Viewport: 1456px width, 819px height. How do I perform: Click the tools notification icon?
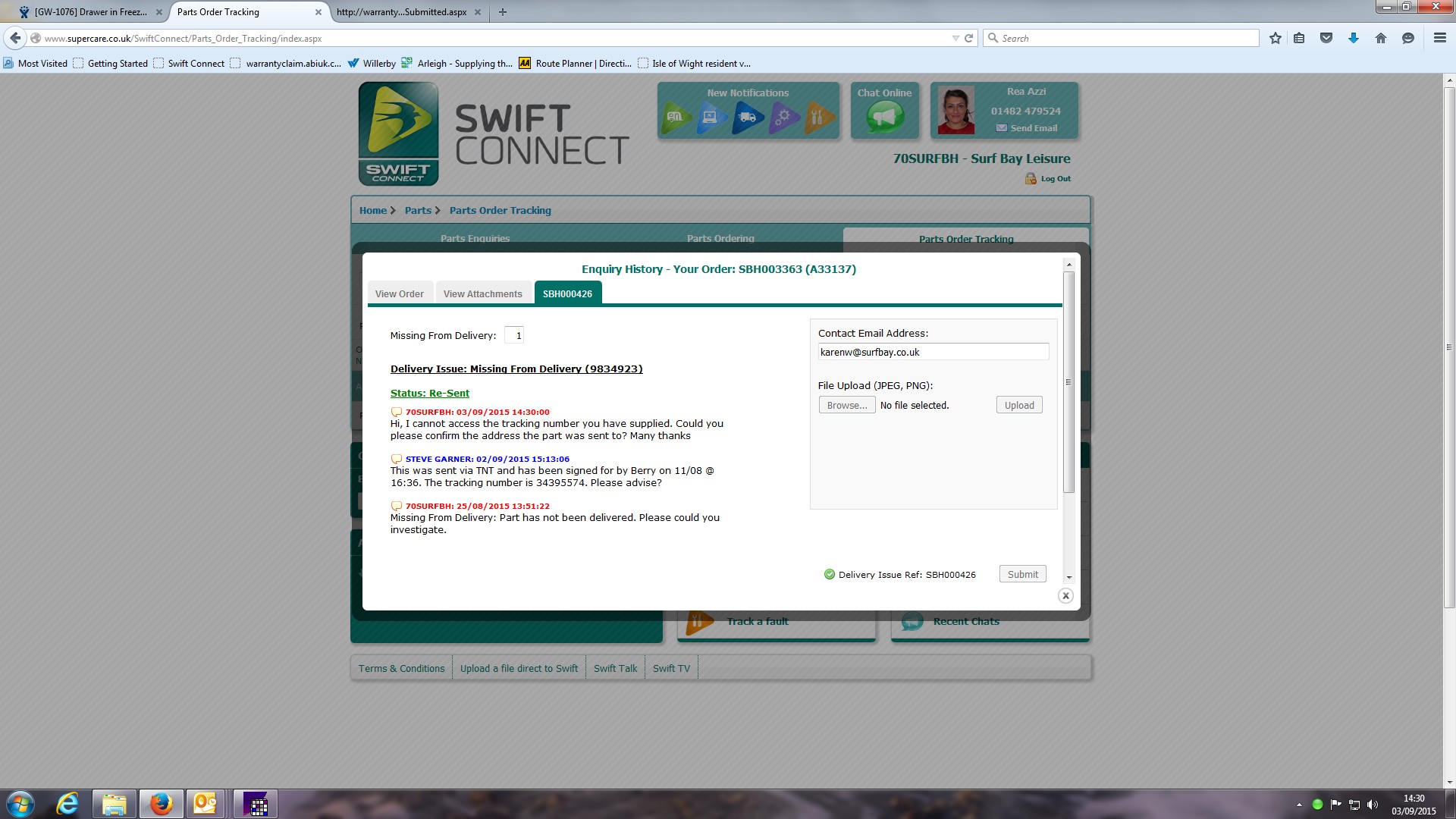pyautogui.click(x=818, y=117)
